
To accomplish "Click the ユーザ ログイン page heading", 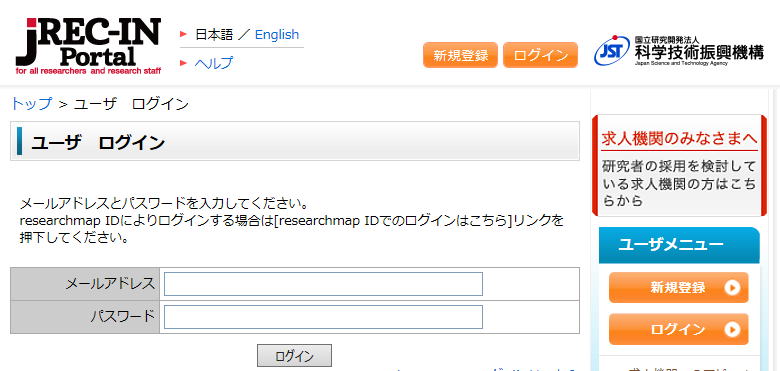I will point(98,143).
